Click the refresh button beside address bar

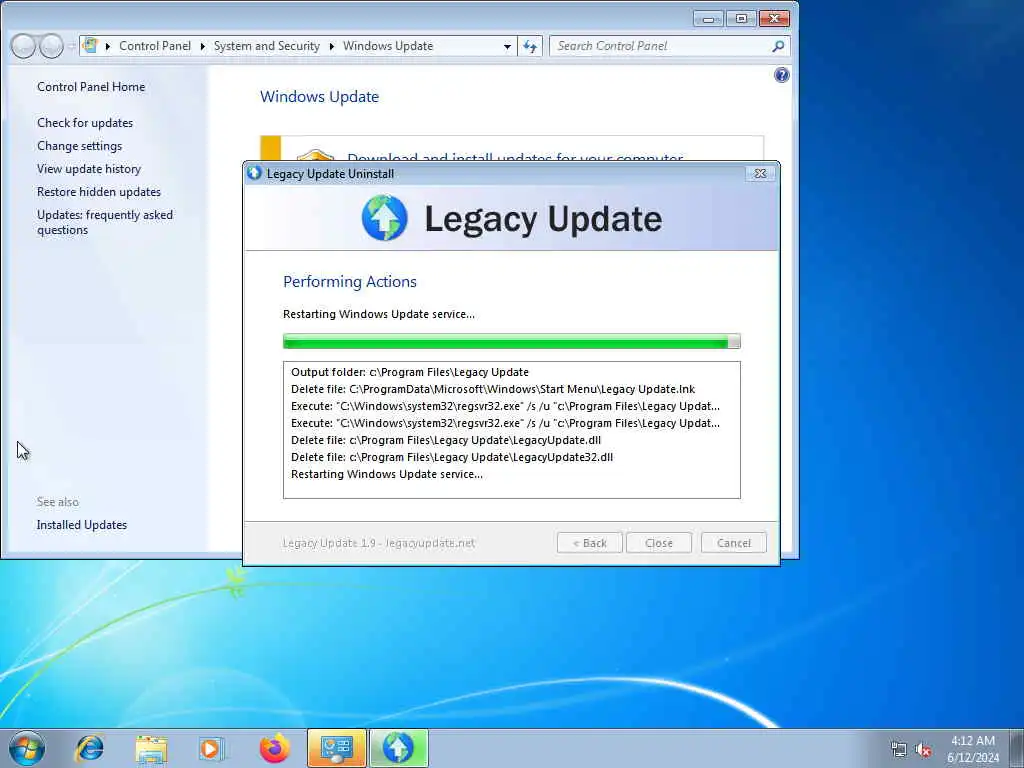(x=530, y=46)
